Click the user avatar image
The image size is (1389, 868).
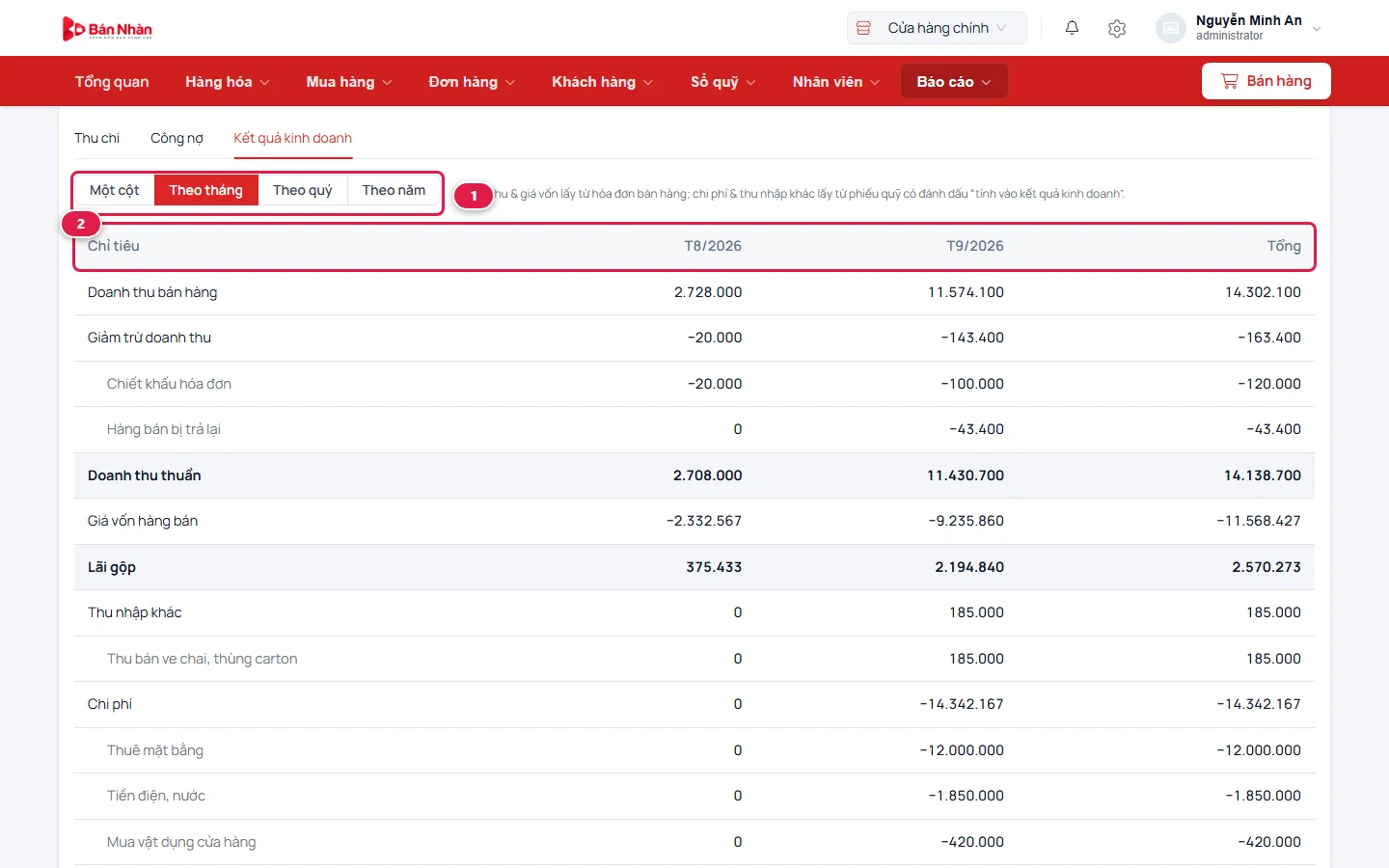click(1171, 28)
